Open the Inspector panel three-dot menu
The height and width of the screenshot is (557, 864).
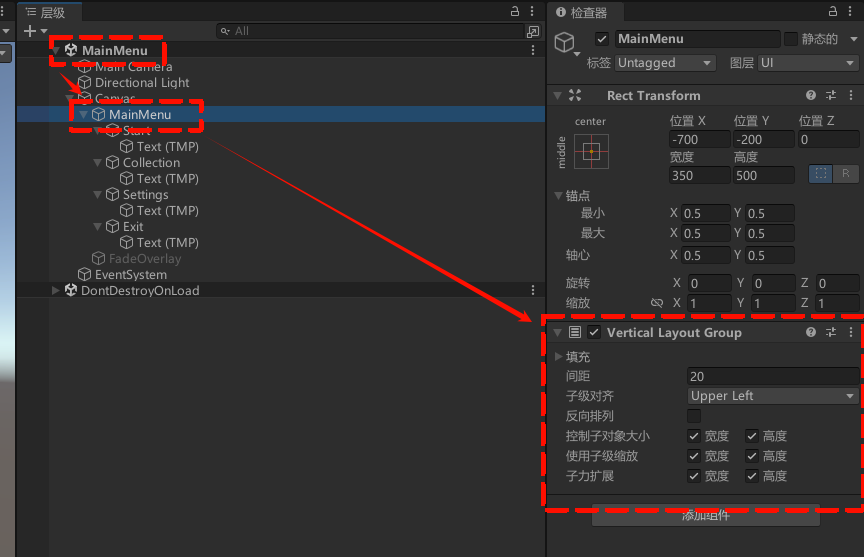tap(850, 11)
